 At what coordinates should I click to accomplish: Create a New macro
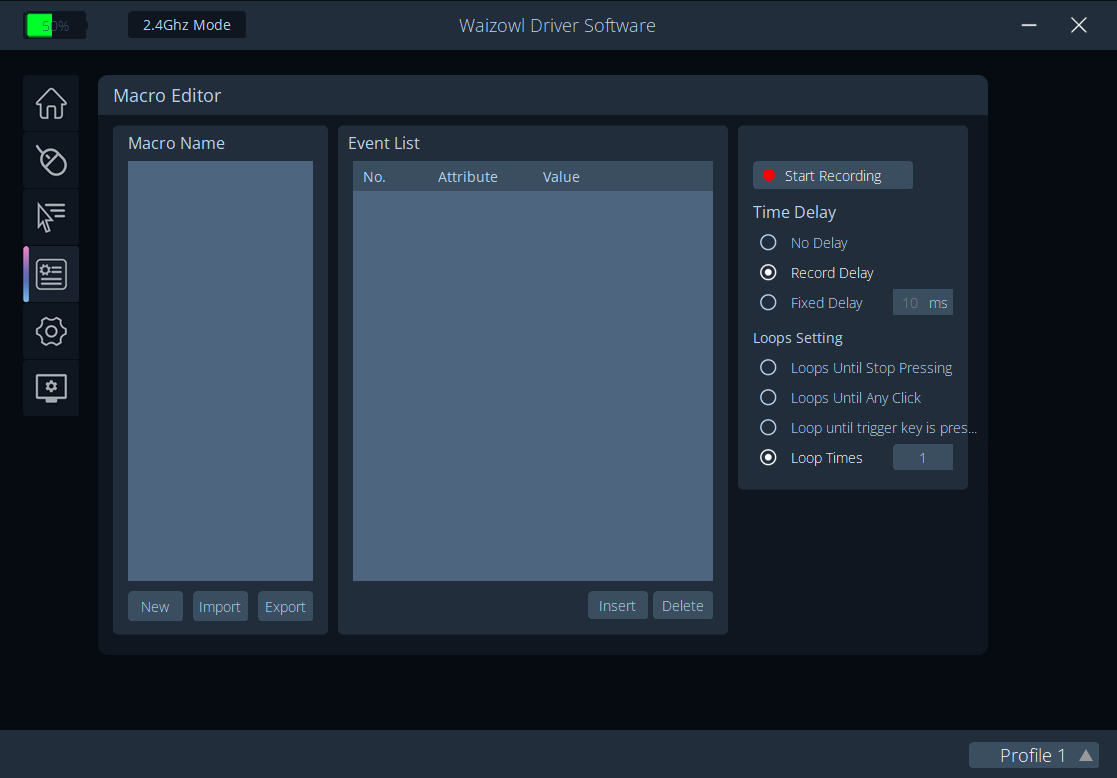[x=155, y=606]
